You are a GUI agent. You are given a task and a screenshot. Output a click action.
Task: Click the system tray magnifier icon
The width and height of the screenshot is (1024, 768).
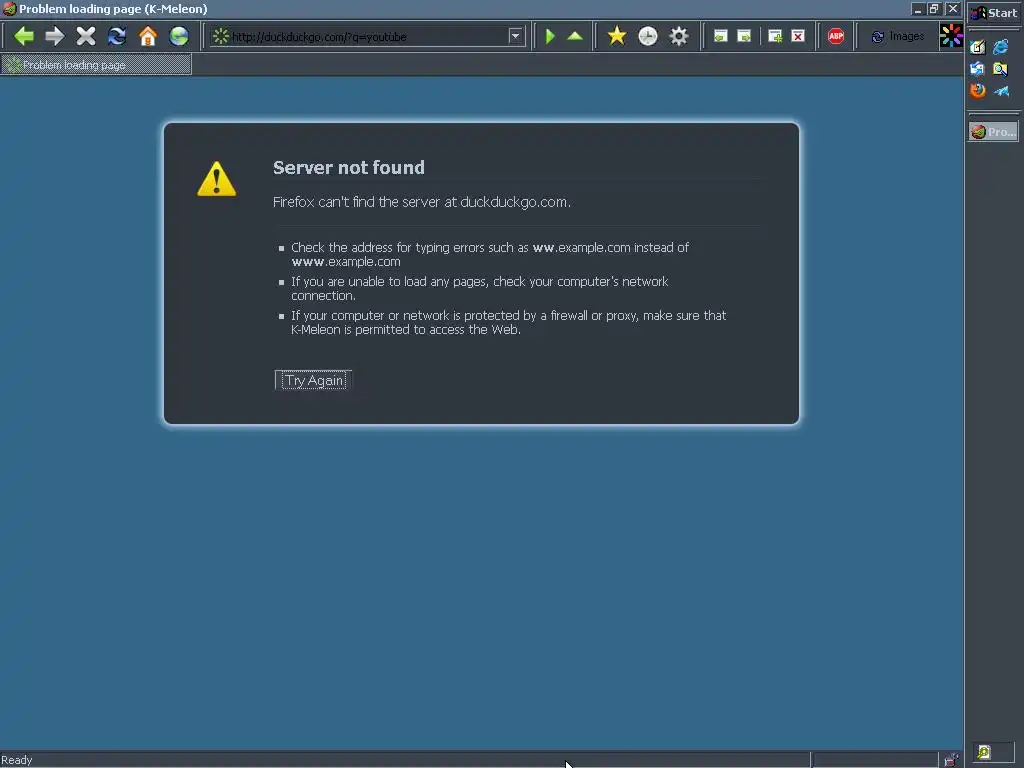[984, 752]
